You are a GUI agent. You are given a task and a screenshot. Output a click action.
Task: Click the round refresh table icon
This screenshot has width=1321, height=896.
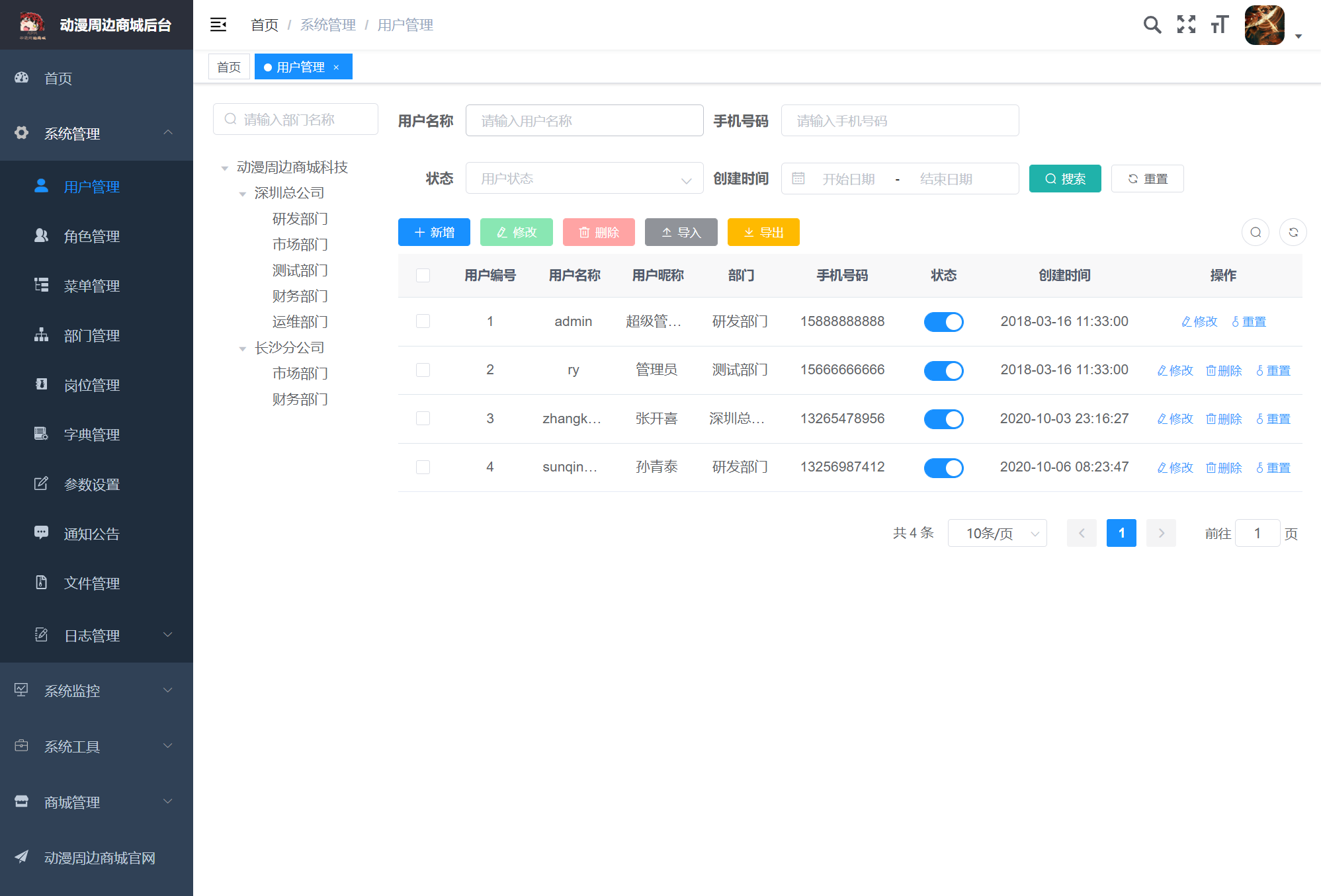pyautogui.click(x=1293, y=233)
